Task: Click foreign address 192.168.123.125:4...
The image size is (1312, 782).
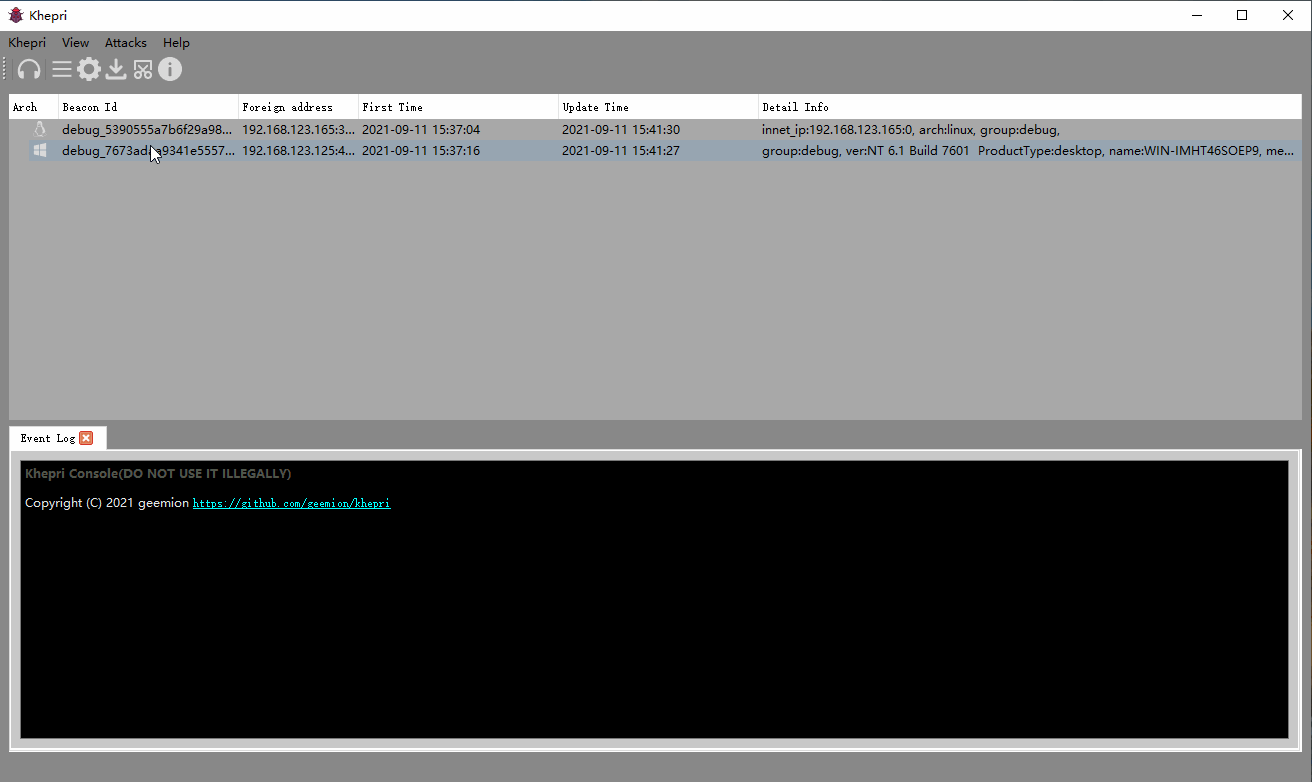Action: pyautogui.click(x=298, y=151)
